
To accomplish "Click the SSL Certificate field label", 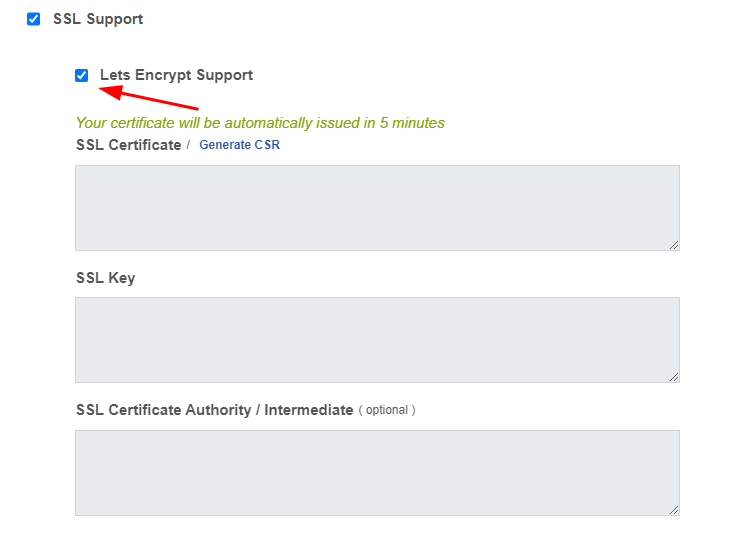I will pyautogui.click(x=128, y=145).
